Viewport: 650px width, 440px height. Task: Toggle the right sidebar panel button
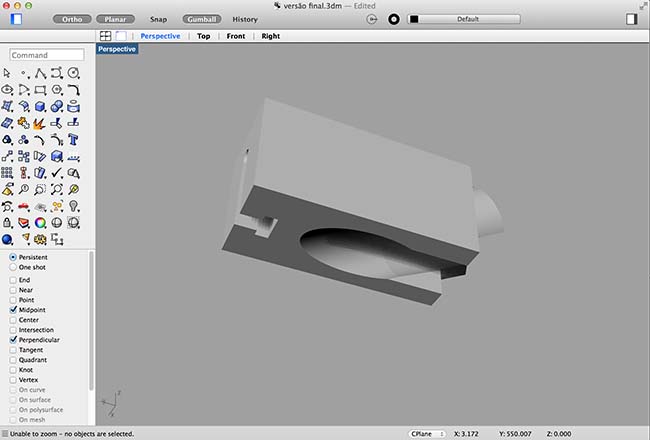[x=632, y=19]
